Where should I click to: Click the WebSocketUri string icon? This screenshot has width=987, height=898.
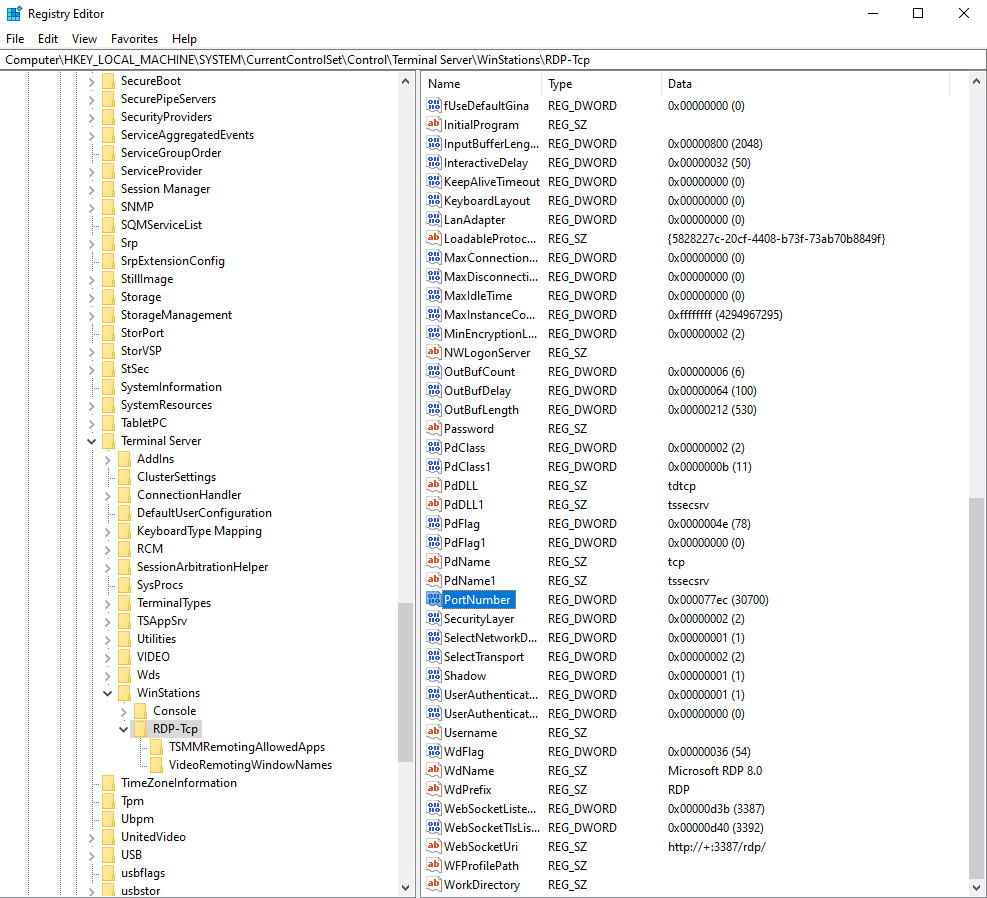coord(433,846)
